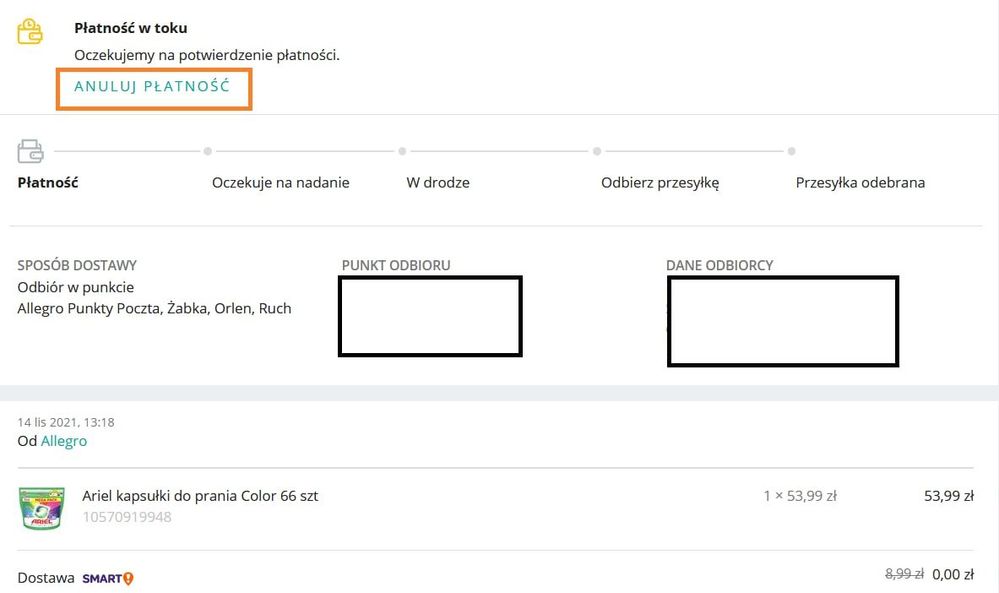Click the progress dot above Odbierz przesyłkę
This screenshot has height=593, width=999.
point(597,152)
